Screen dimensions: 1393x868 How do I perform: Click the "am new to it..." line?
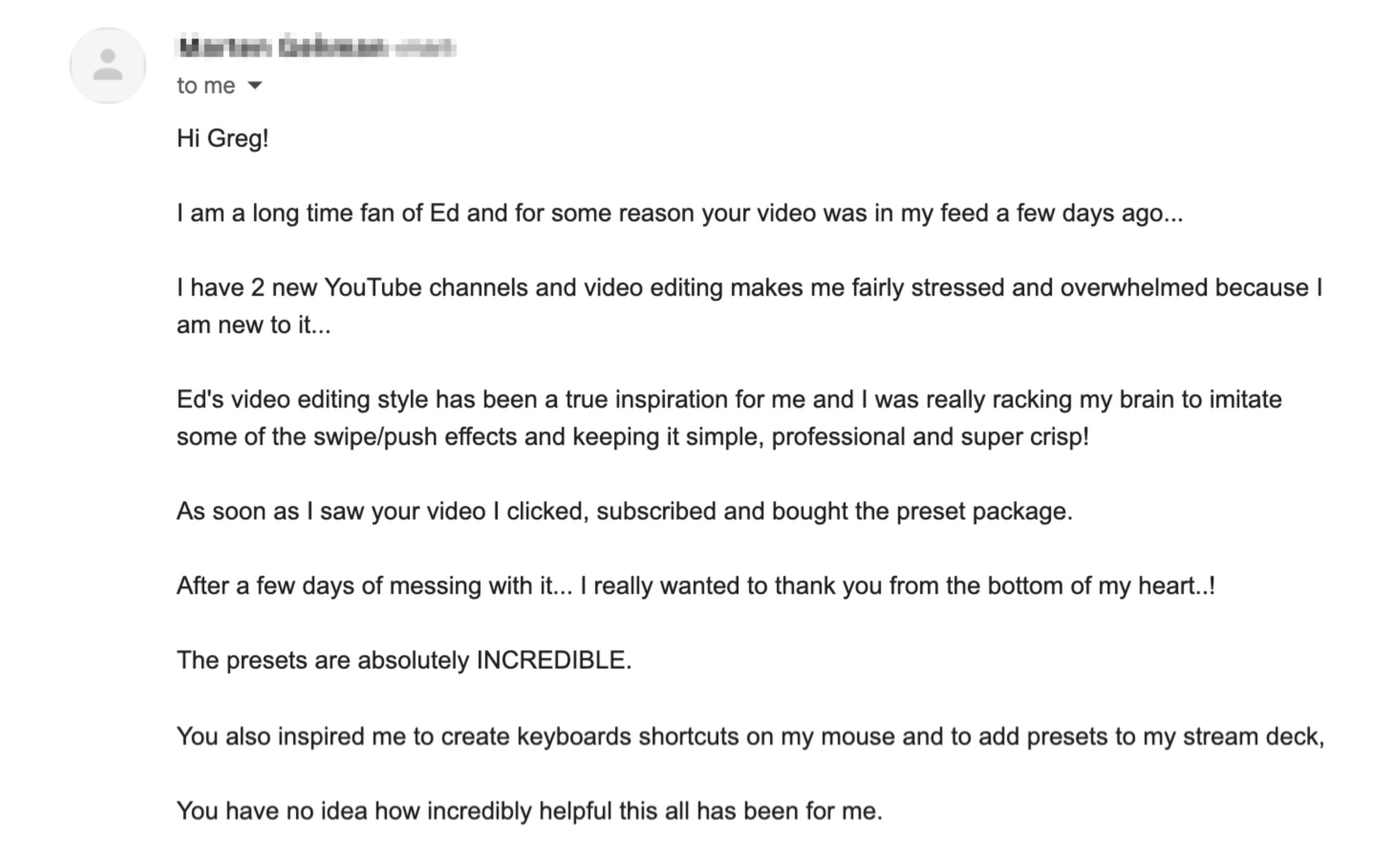254,325
